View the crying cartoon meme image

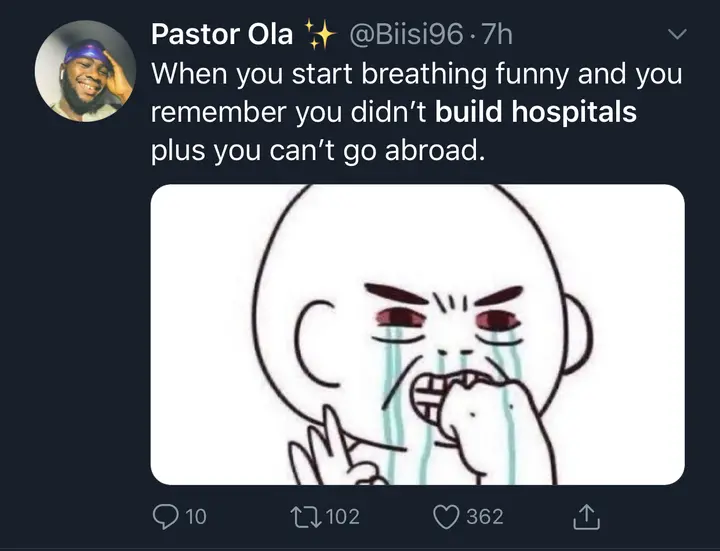click(417, 334)
